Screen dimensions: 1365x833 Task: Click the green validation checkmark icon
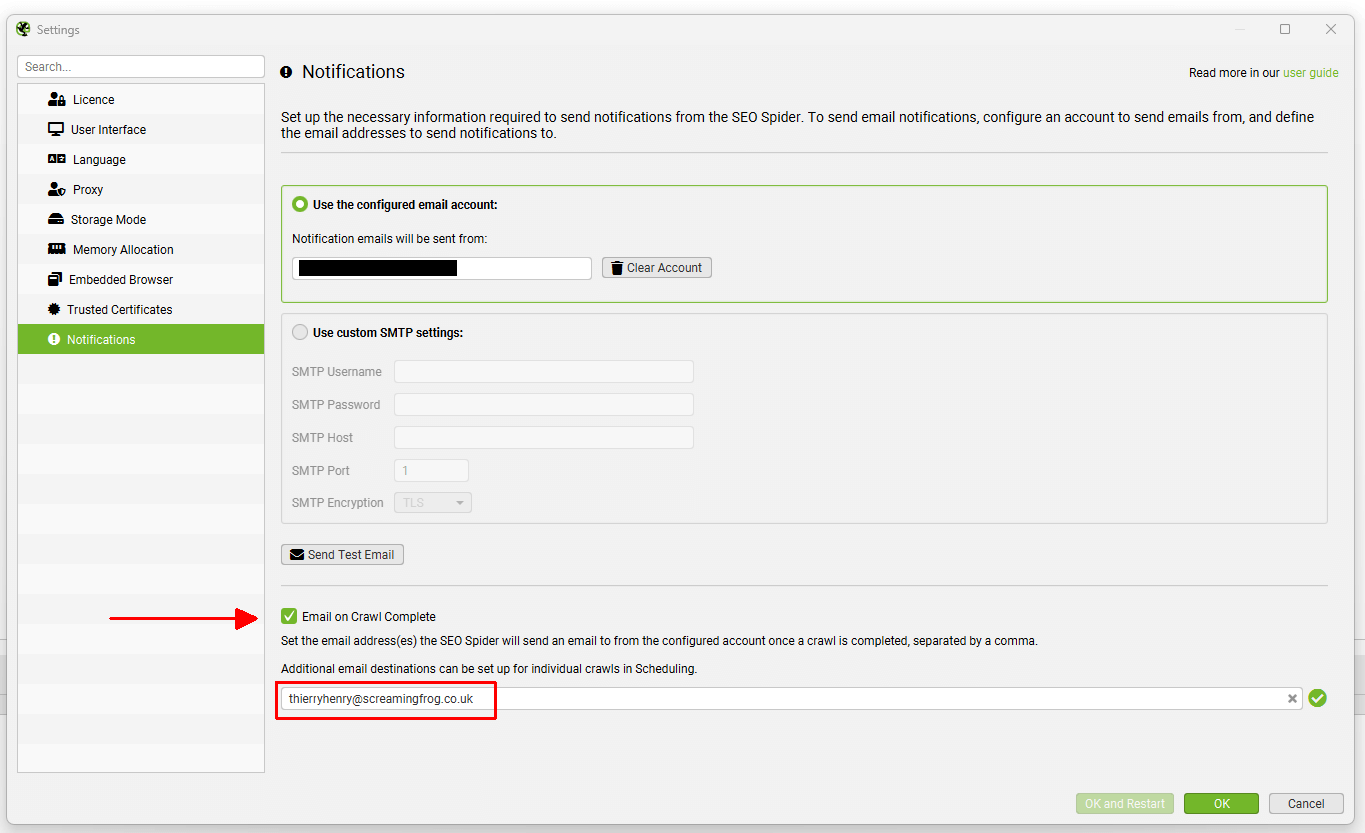(x=1317, y=698)
